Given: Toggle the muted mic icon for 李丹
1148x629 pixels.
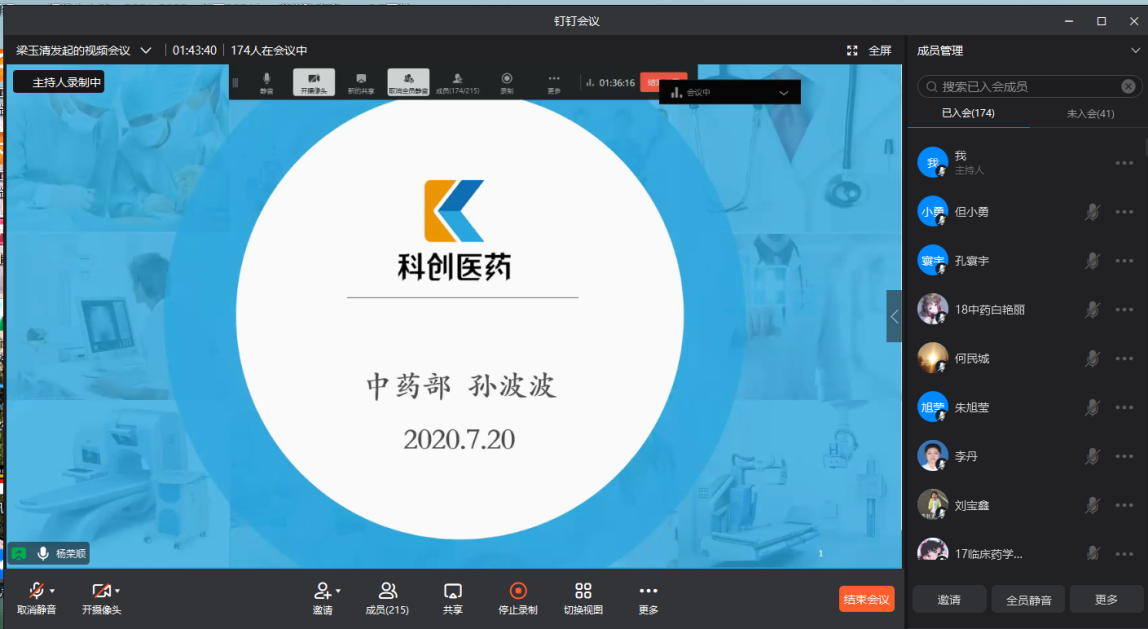Looking at the screenshot, I should (x=1093, y=457).
